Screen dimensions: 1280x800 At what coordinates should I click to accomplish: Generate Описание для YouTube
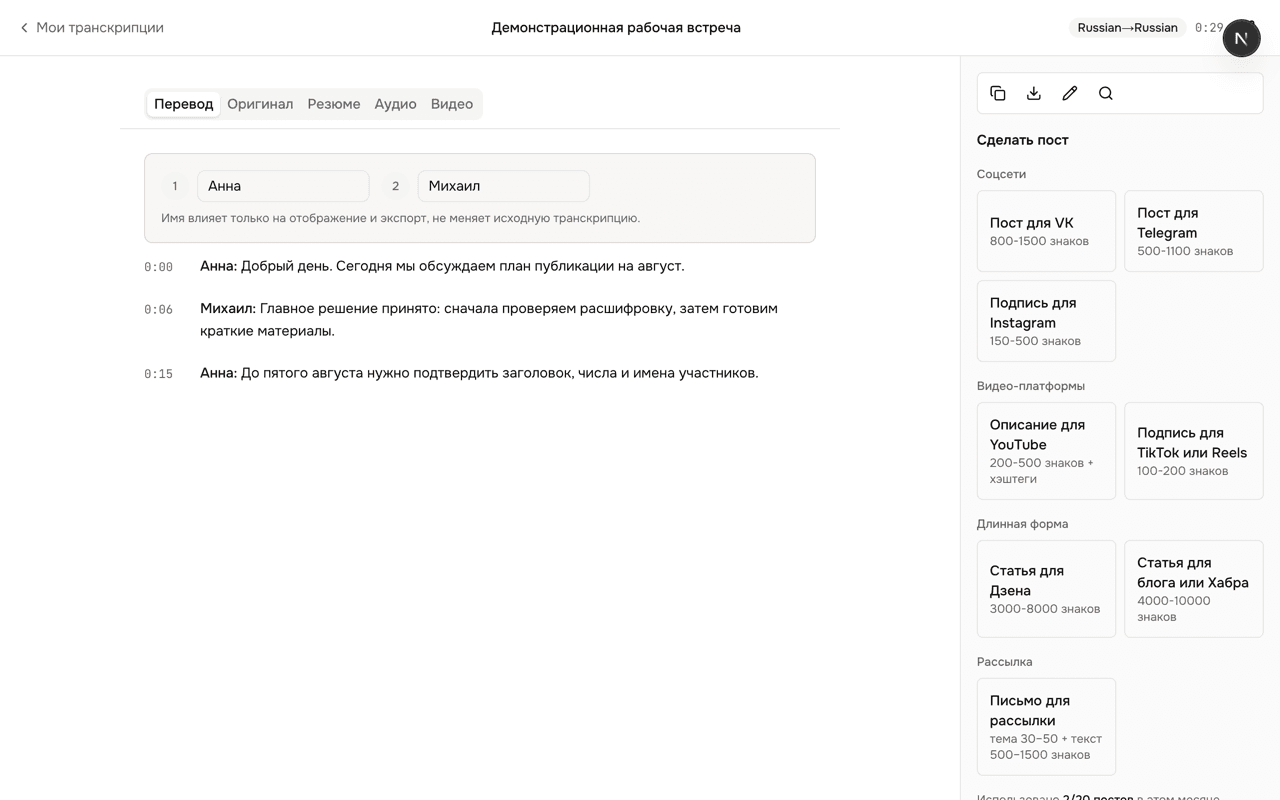click(1046, 451)
